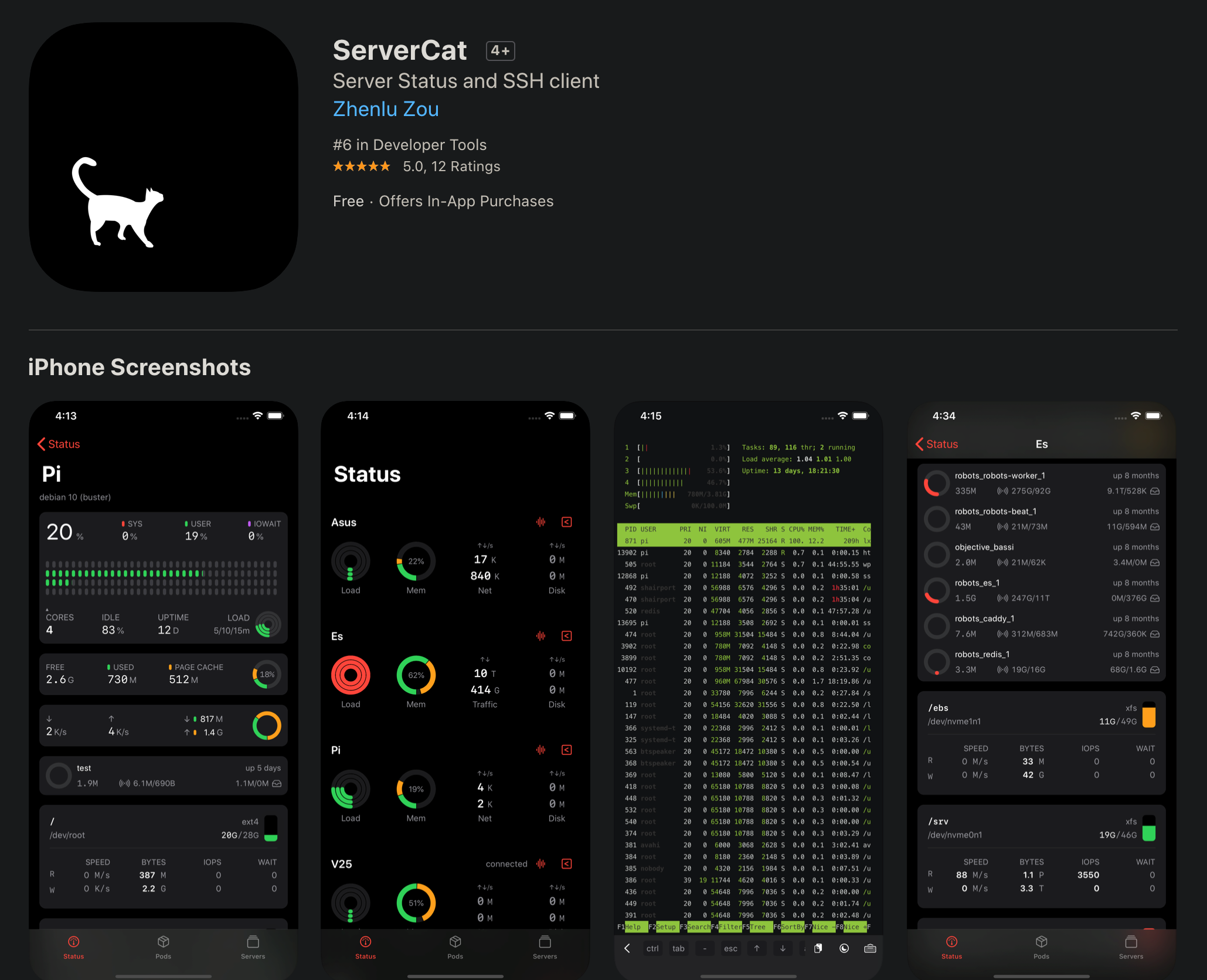Click the paste clipboard icon in terminal toolbar
The width and height of the screenshot is (1207, 980).
tap(818, 948)
